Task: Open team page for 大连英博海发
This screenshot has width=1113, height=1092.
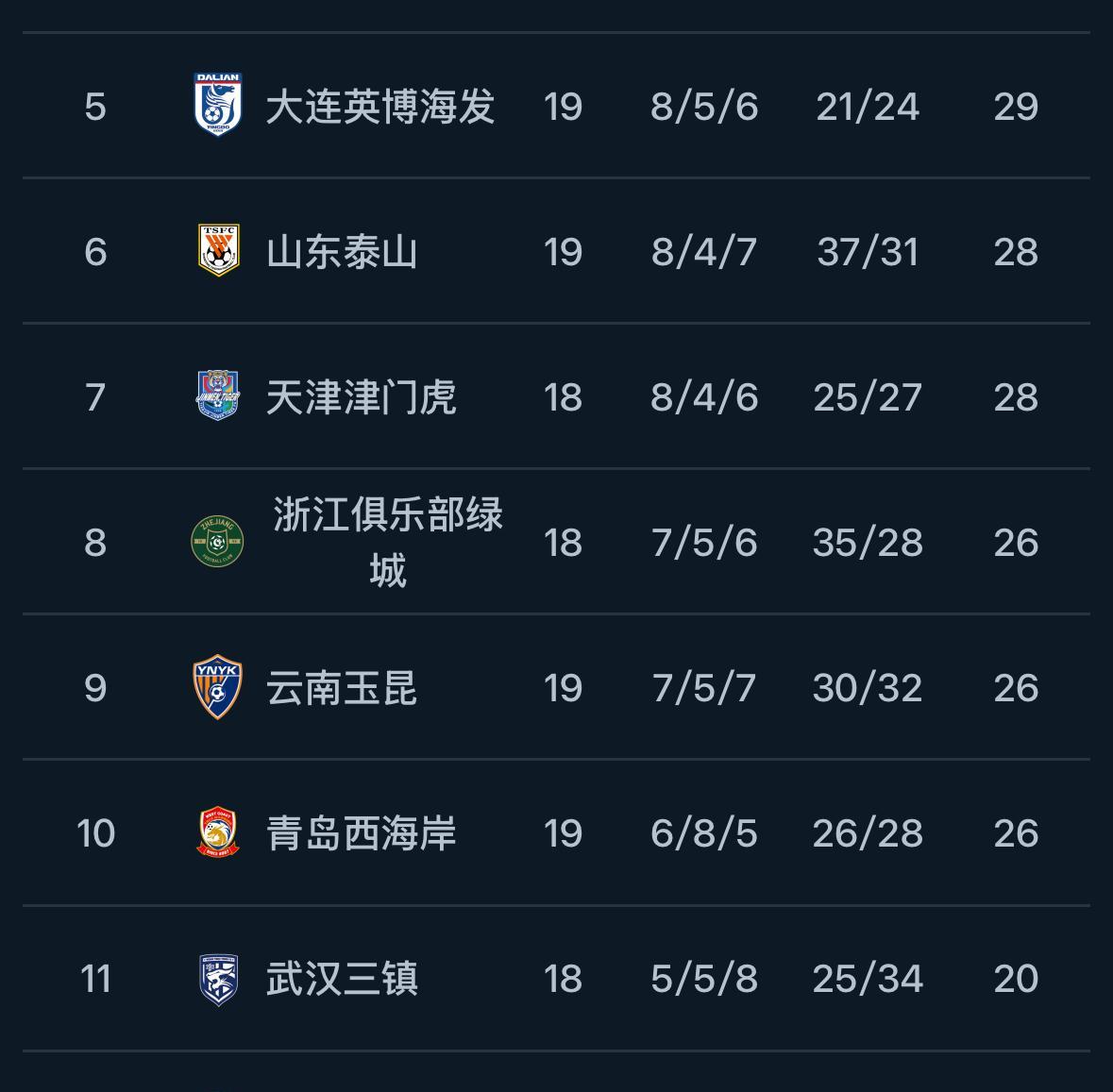Action: [x=379, y=106]
